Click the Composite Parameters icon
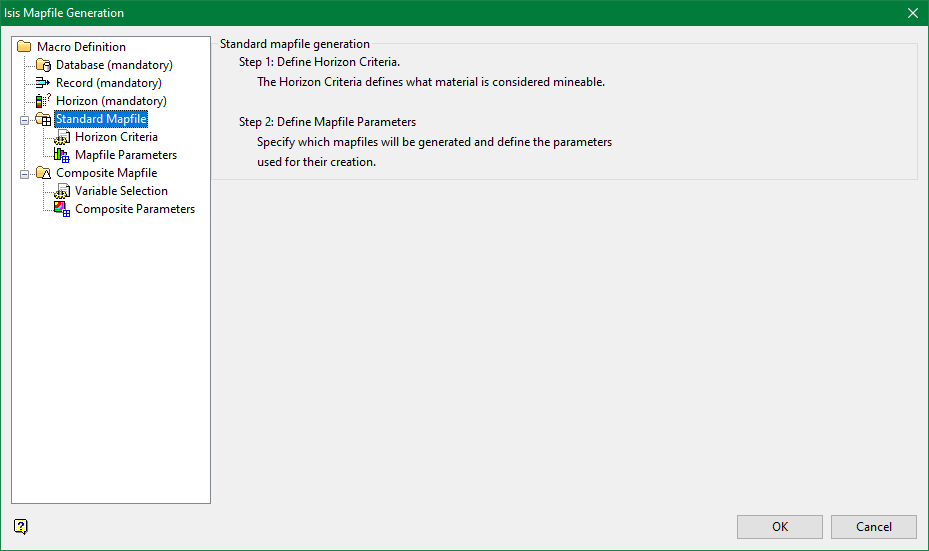This screenshot has width=929, height=551. (x=62, y=209)
